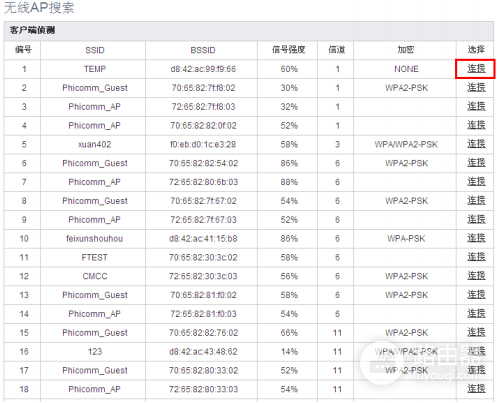Connect to the CMCC network

click(x=476, y=276)
